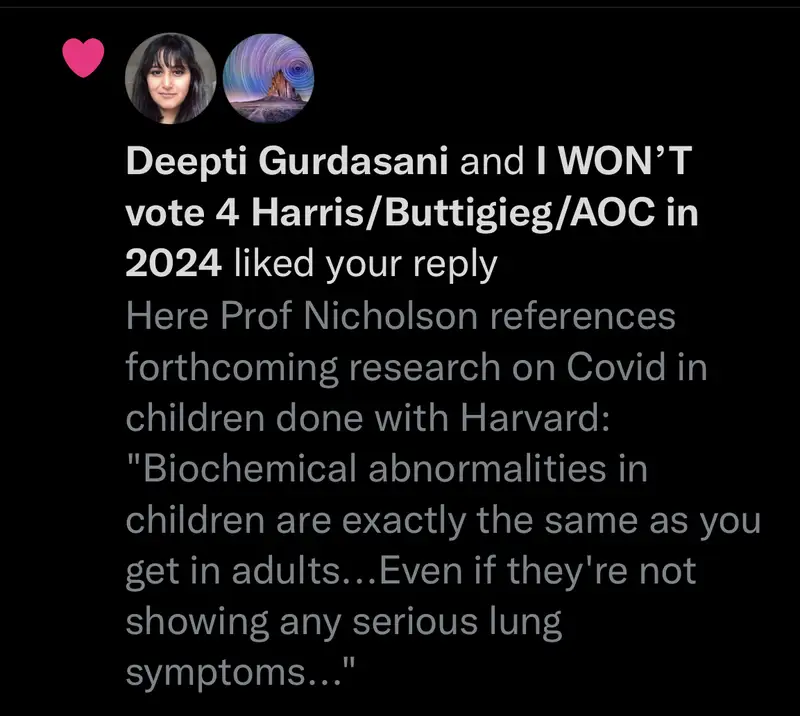Click the pink heart like icon

point(83,60)
